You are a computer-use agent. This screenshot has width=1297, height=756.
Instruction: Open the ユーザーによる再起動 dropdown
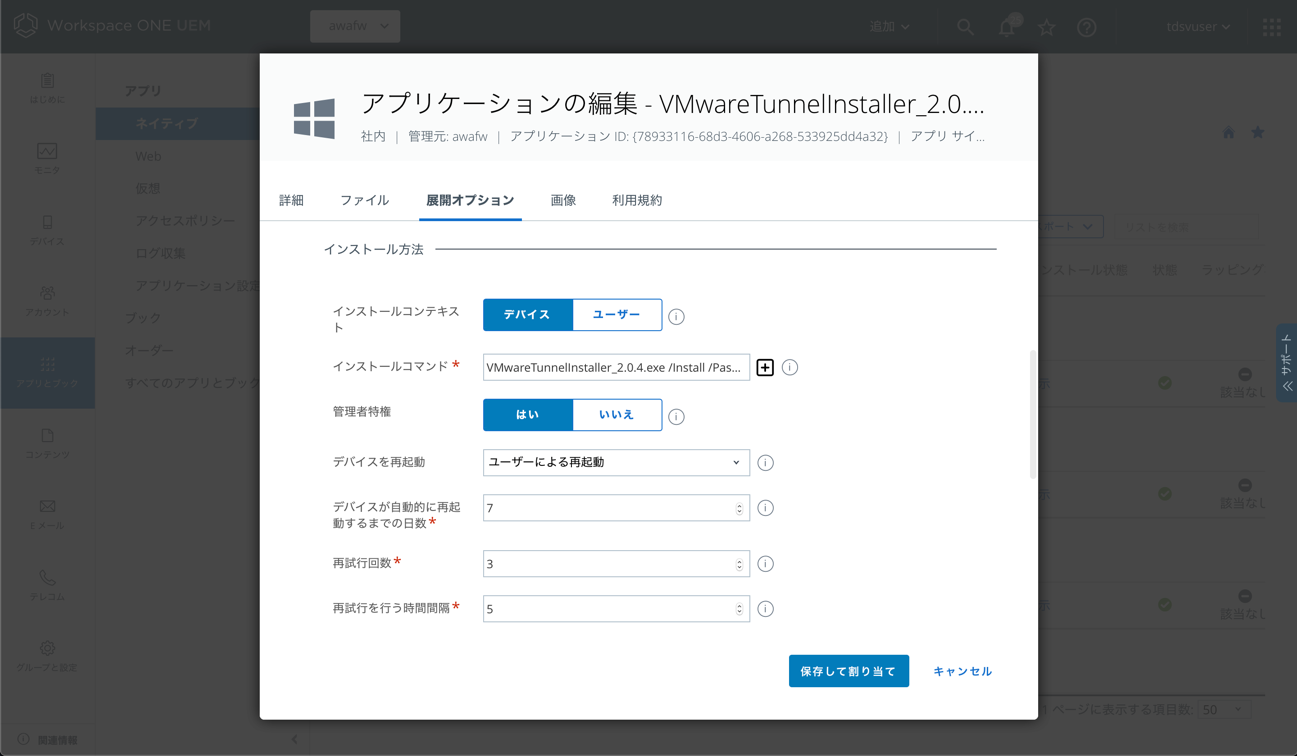coord(616,462)
